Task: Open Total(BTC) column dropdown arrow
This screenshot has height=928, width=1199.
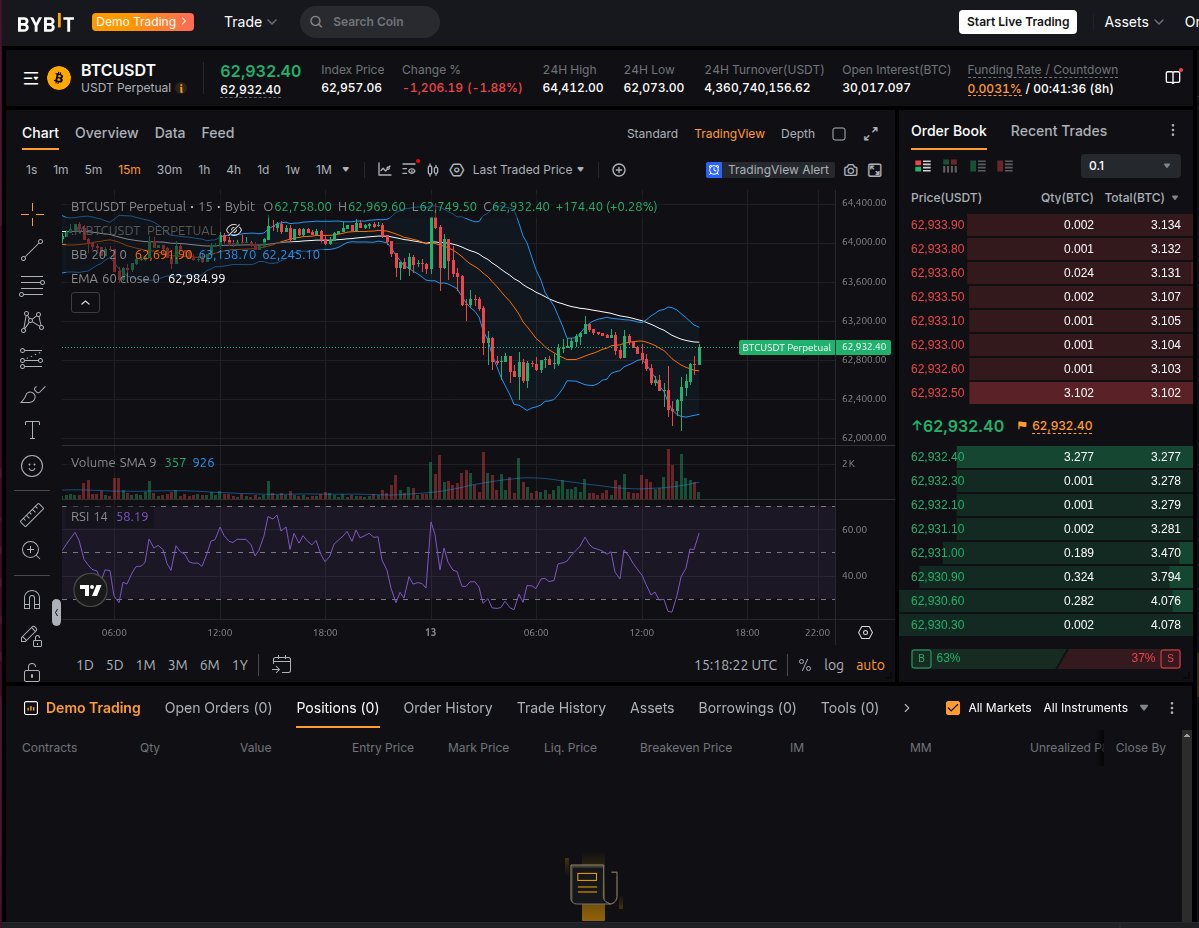Action: click(x=1175, y=198)
